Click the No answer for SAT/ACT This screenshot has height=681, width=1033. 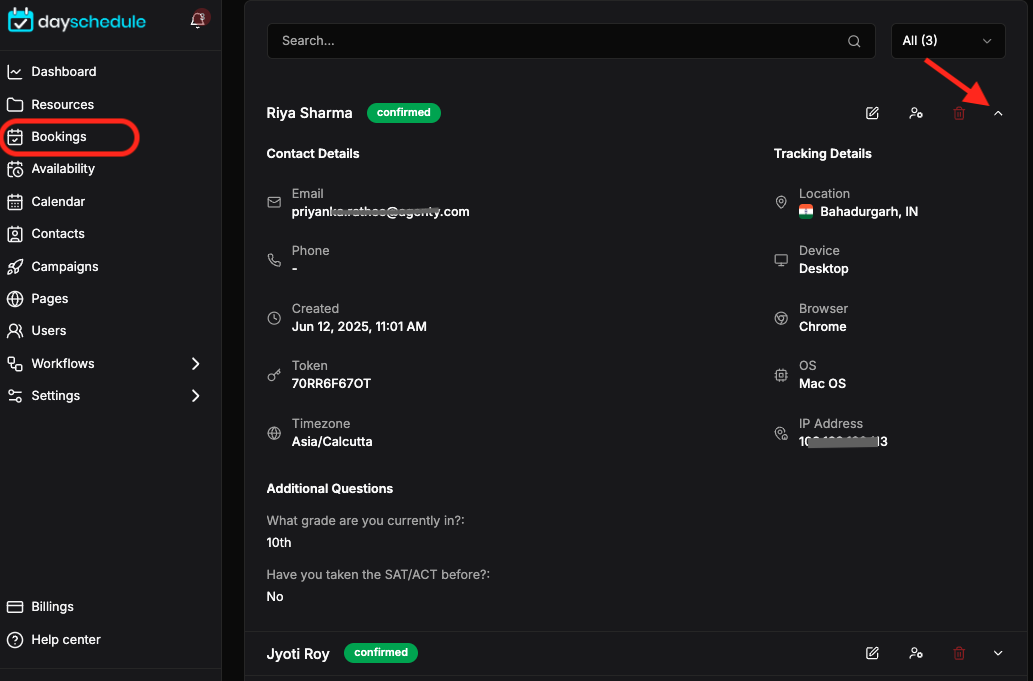[x=275, y=597]
